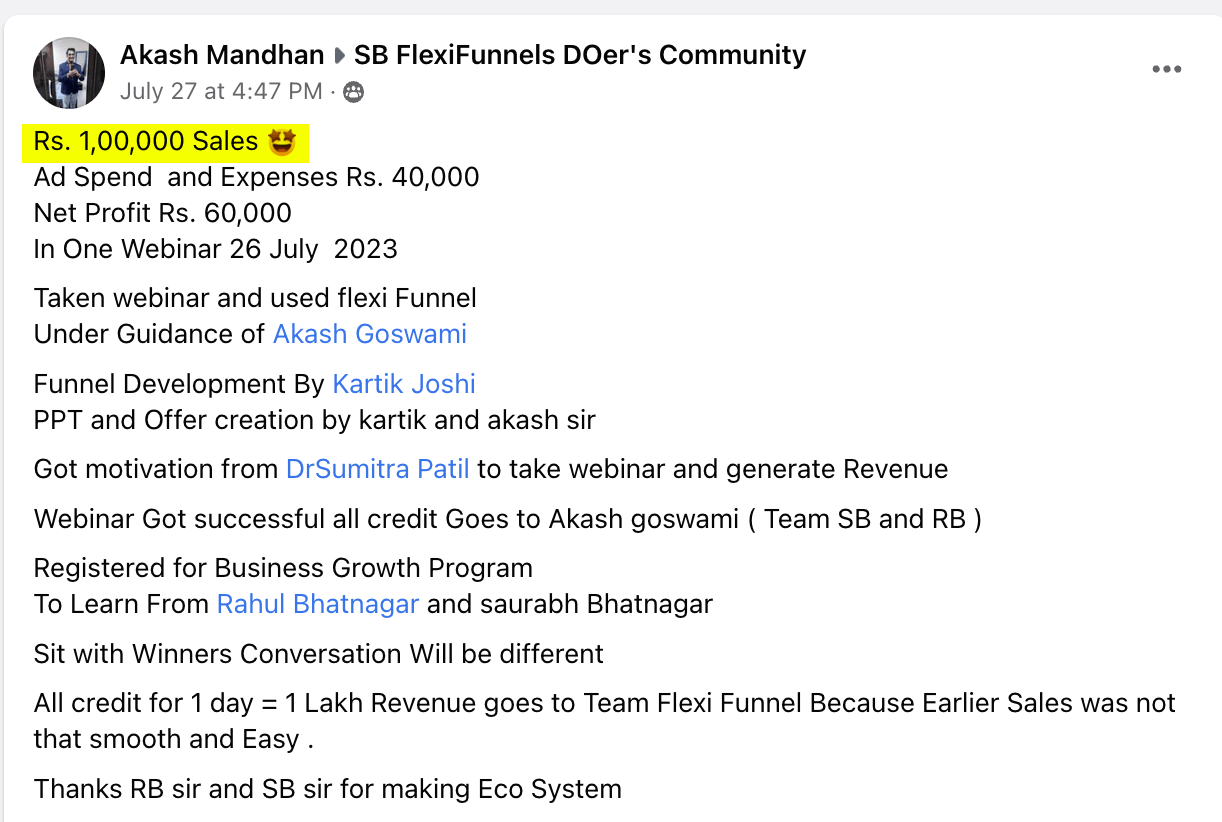Select the highlighted Rs. 1,00,000 Sales text

[143, 141]
